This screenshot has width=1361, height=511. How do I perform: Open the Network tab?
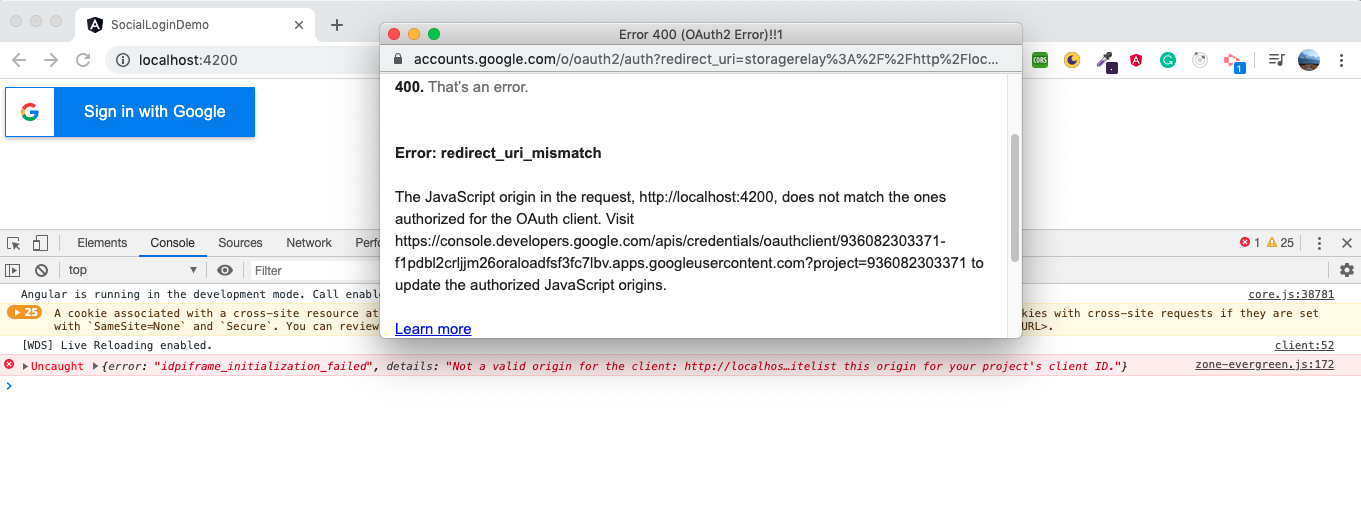[309, 243]
